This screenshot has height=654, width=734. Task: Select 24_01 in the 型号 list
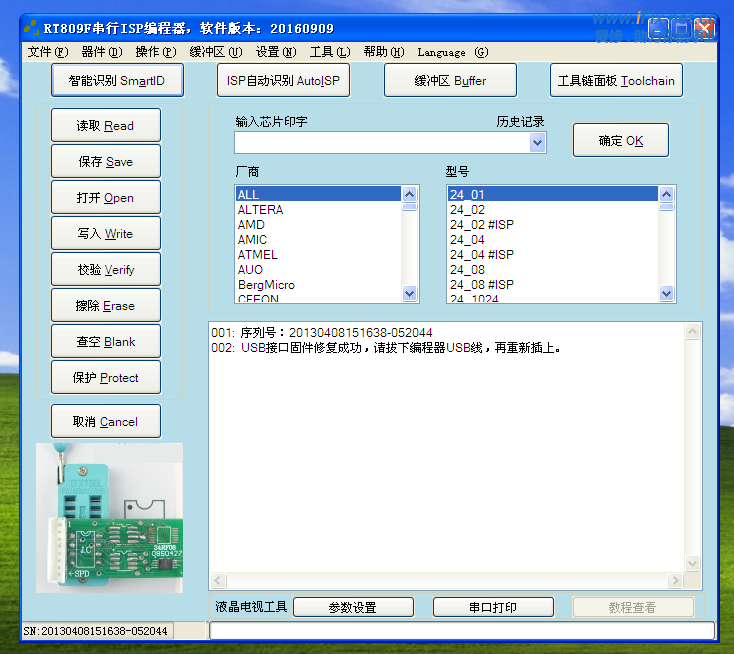click(x=553, y=194)
